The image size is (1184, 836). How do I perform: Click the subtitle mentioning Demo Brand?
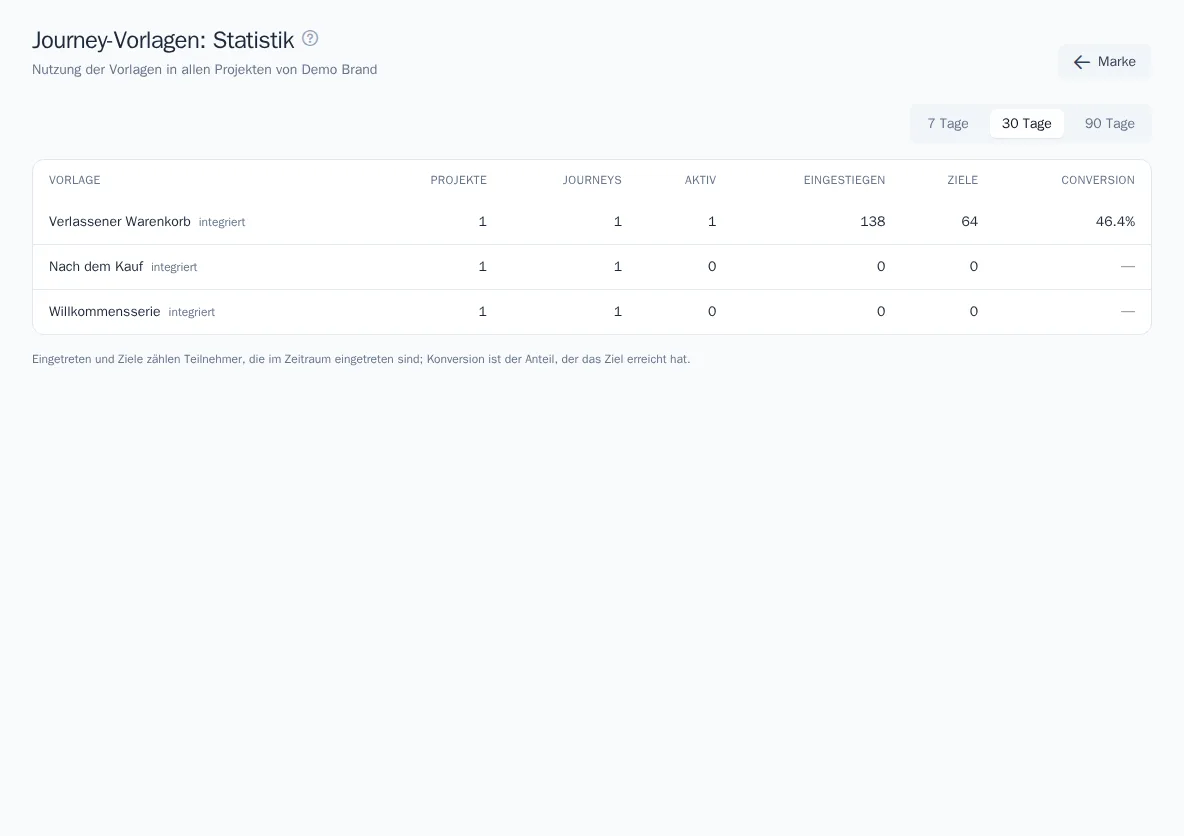click(x=205, y=69)
